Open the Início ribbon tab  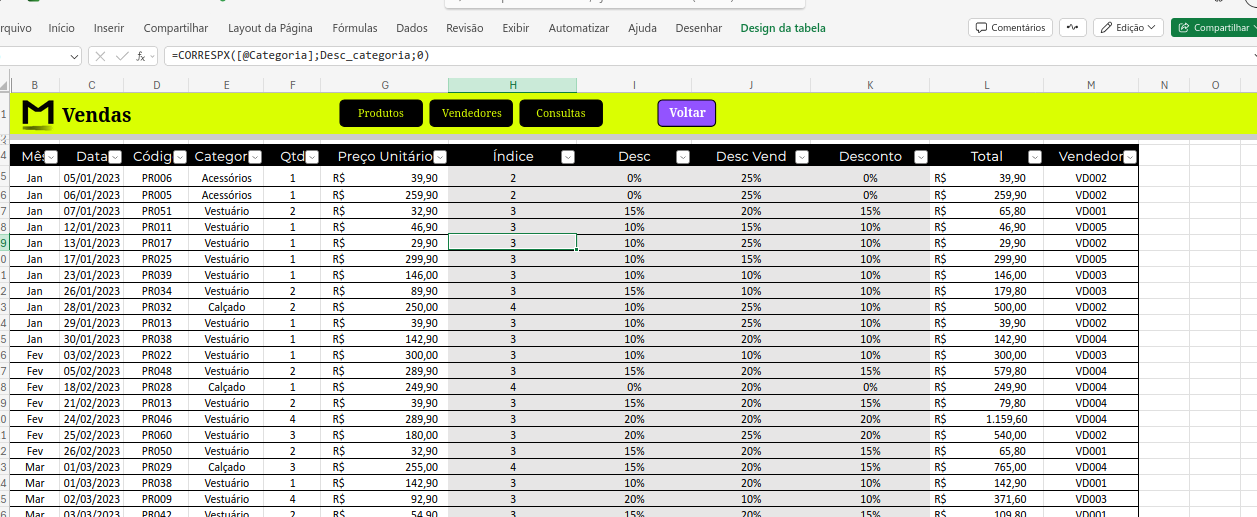tap(61, 28)
